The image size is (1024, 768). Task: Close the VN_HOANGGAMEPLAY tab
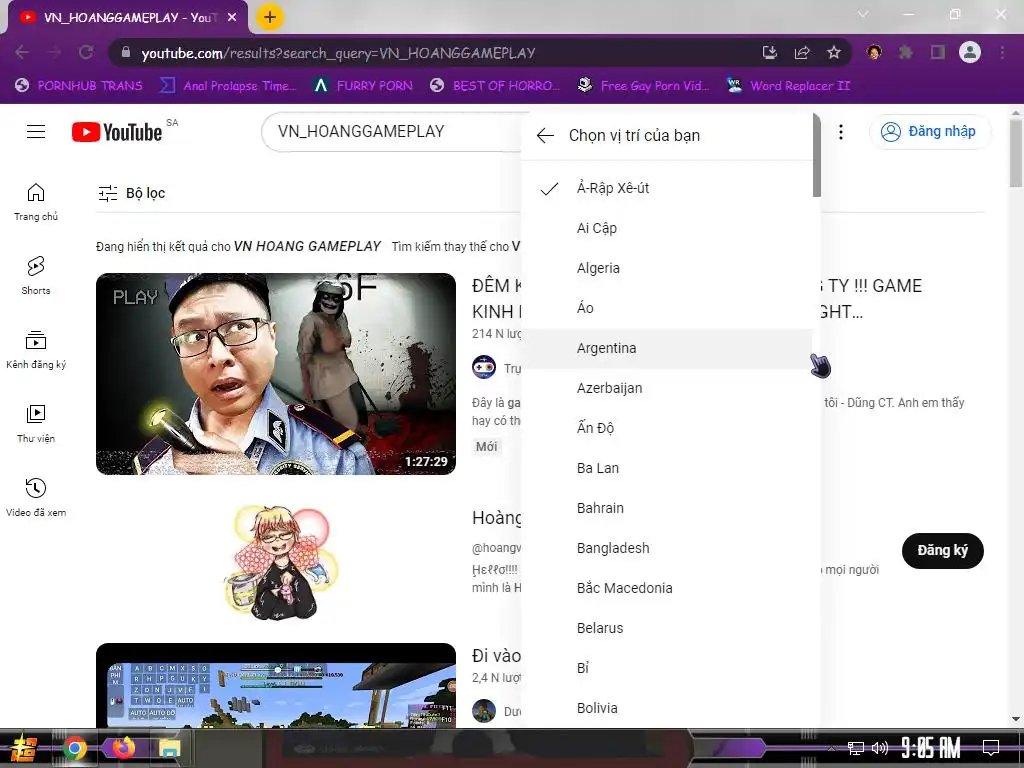point(232,18)
